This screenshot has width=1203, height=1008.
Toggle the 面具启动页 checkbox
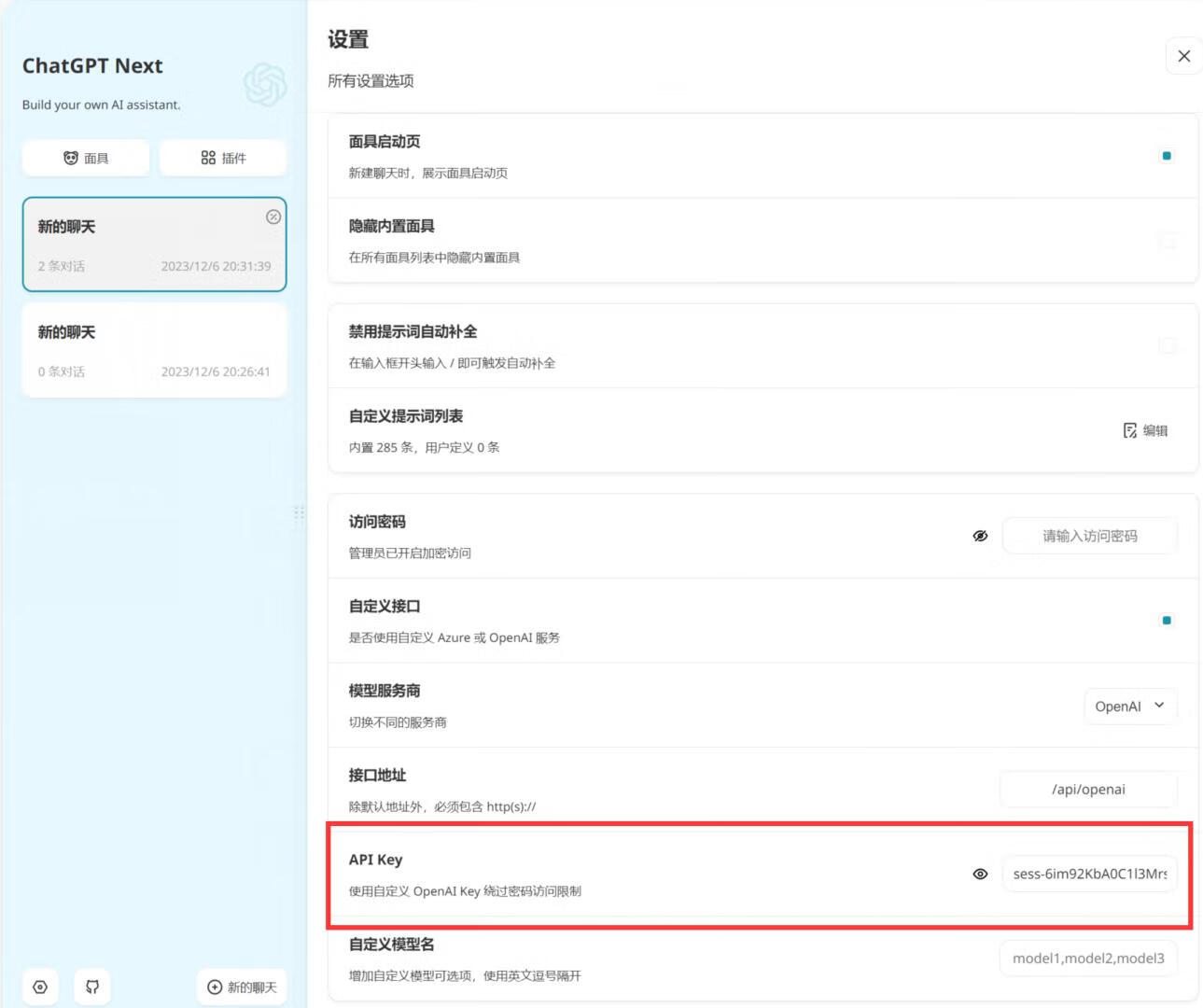(1166, 156)
